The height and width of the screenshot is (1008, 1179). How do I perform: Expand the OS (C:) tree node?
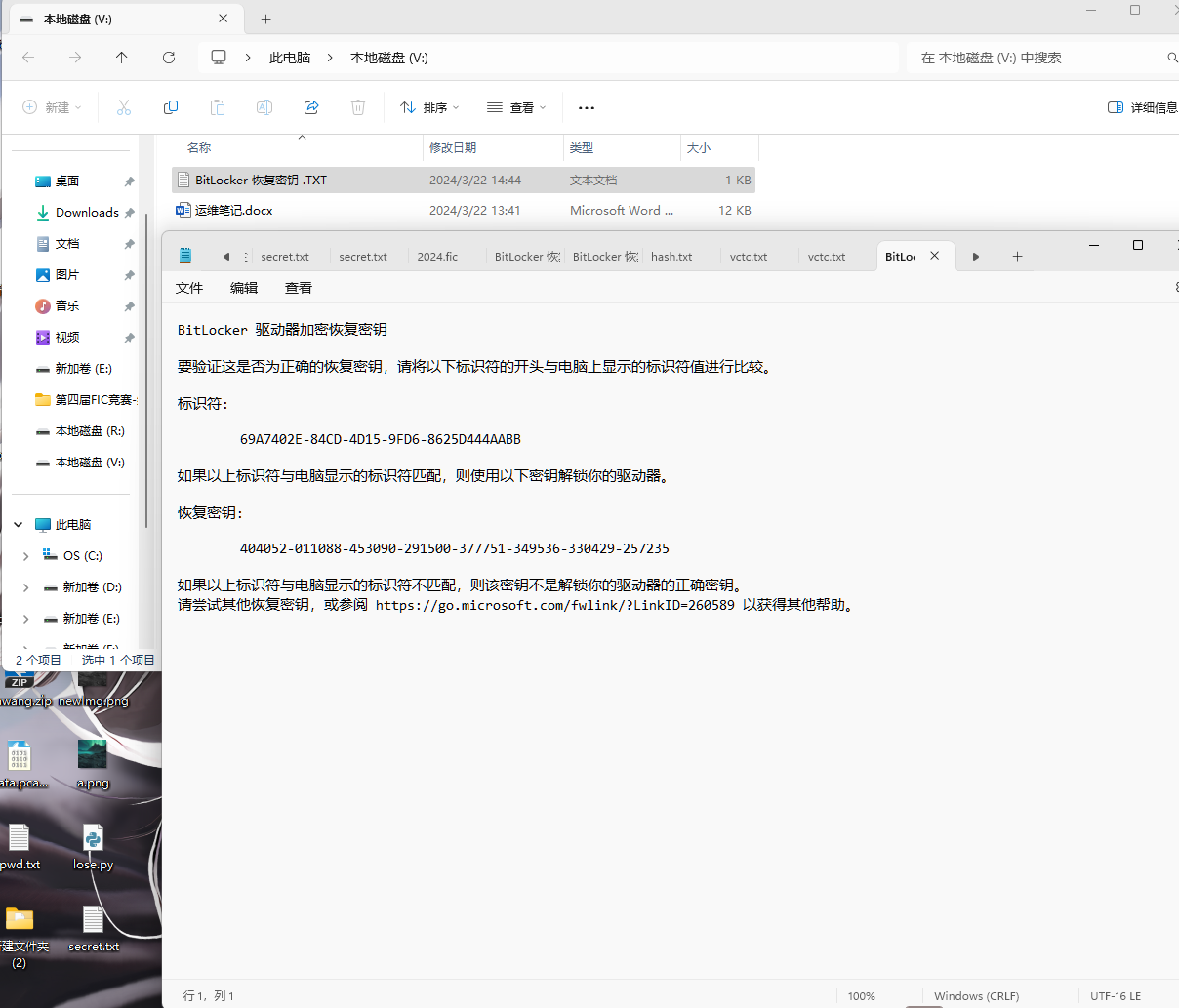(x=25, y=555)
